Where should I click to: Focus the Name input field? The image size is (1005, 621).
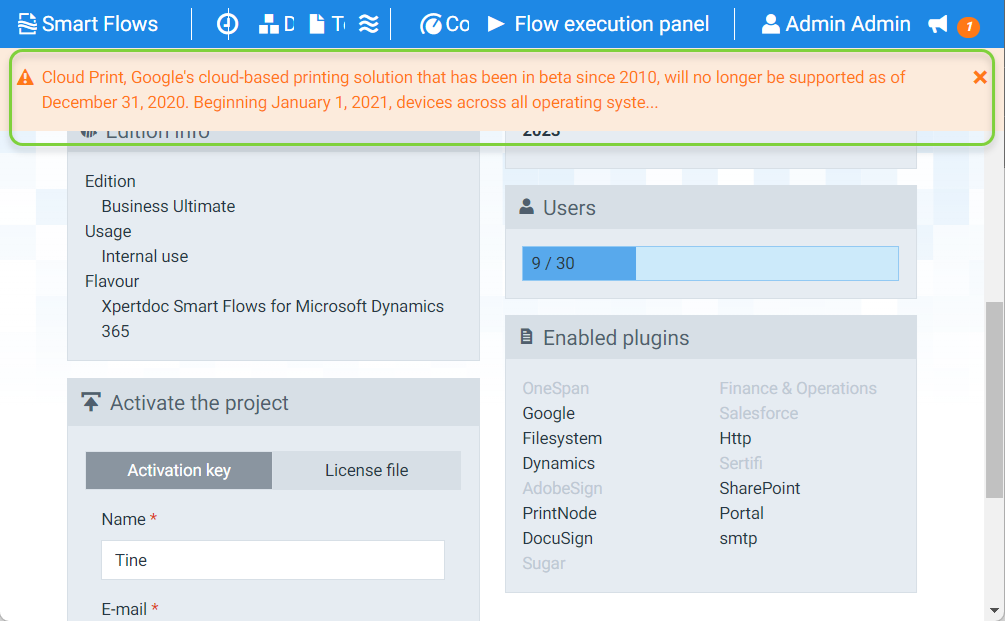[x=272, y=560]
